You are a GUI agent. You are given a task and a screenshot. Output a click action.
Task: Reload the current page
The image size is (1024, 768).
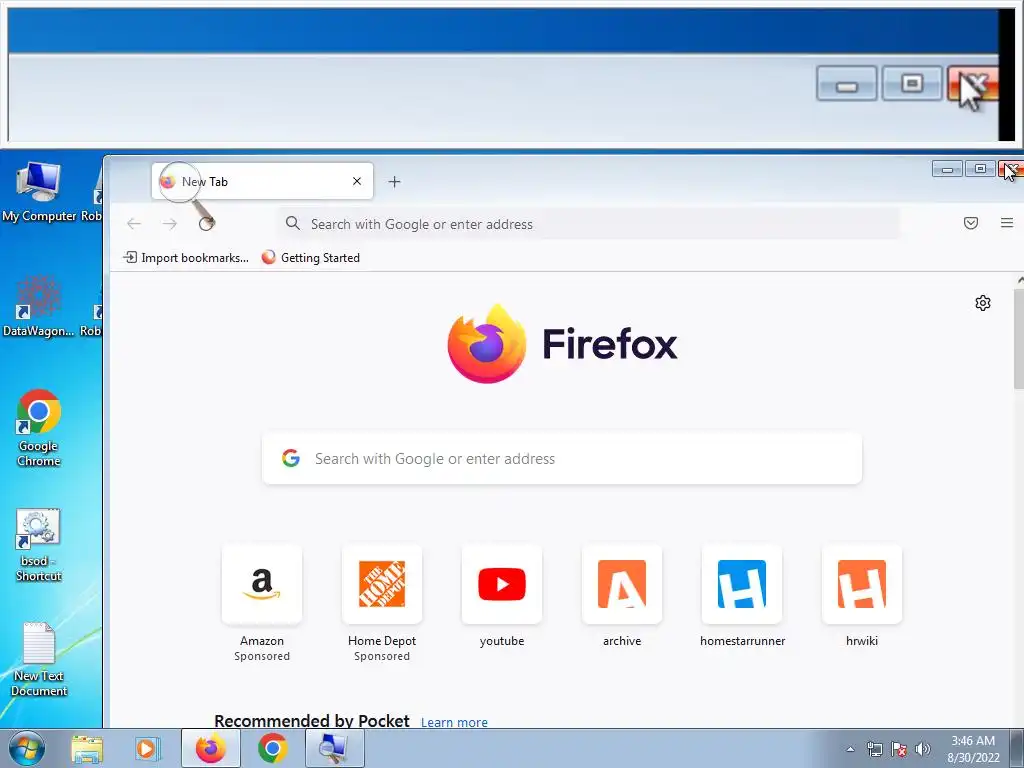tap(206, 224)
